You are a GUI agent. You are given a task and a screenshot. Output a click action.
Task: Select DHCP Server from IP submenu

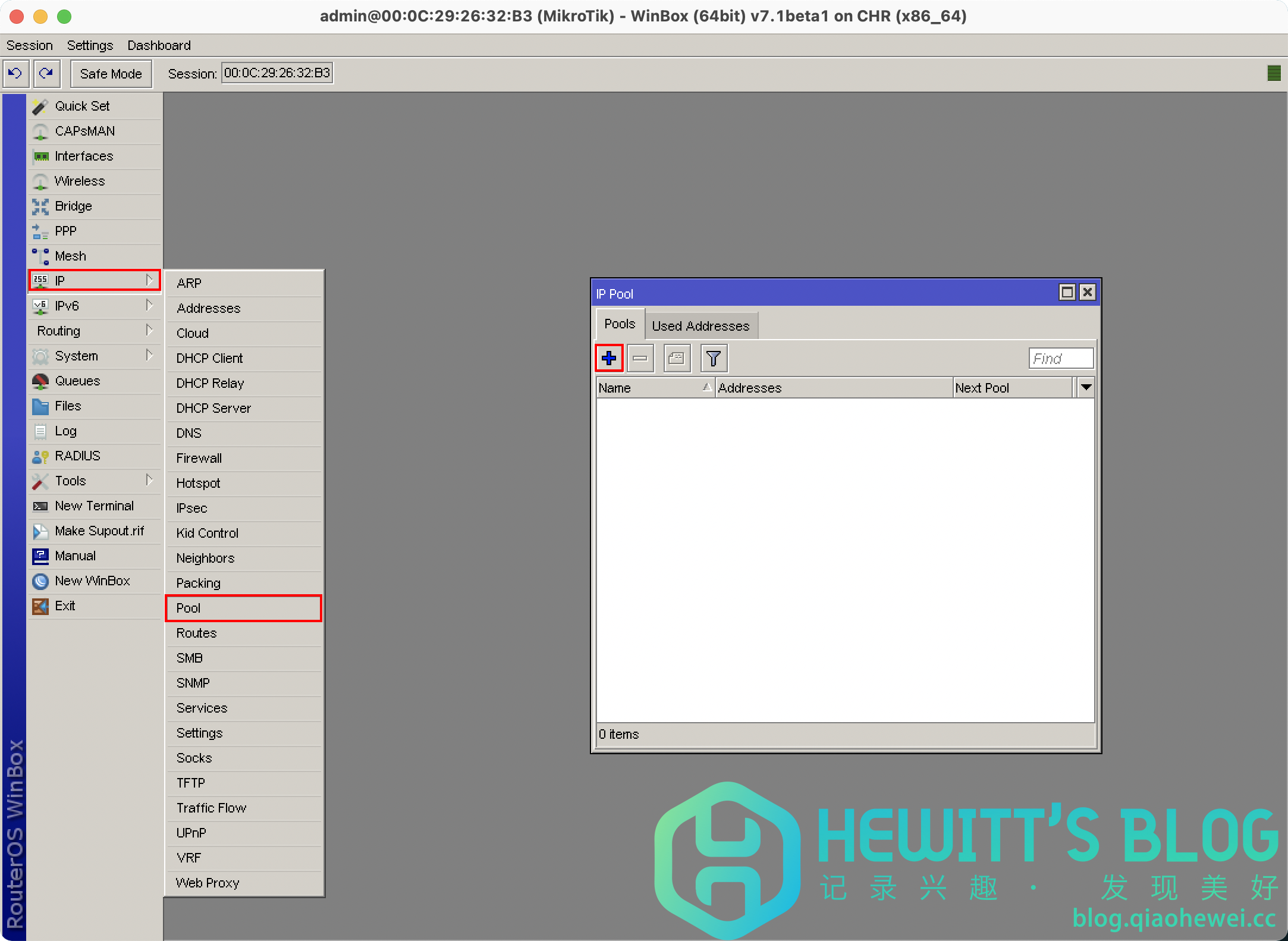(x=213, y=408)
